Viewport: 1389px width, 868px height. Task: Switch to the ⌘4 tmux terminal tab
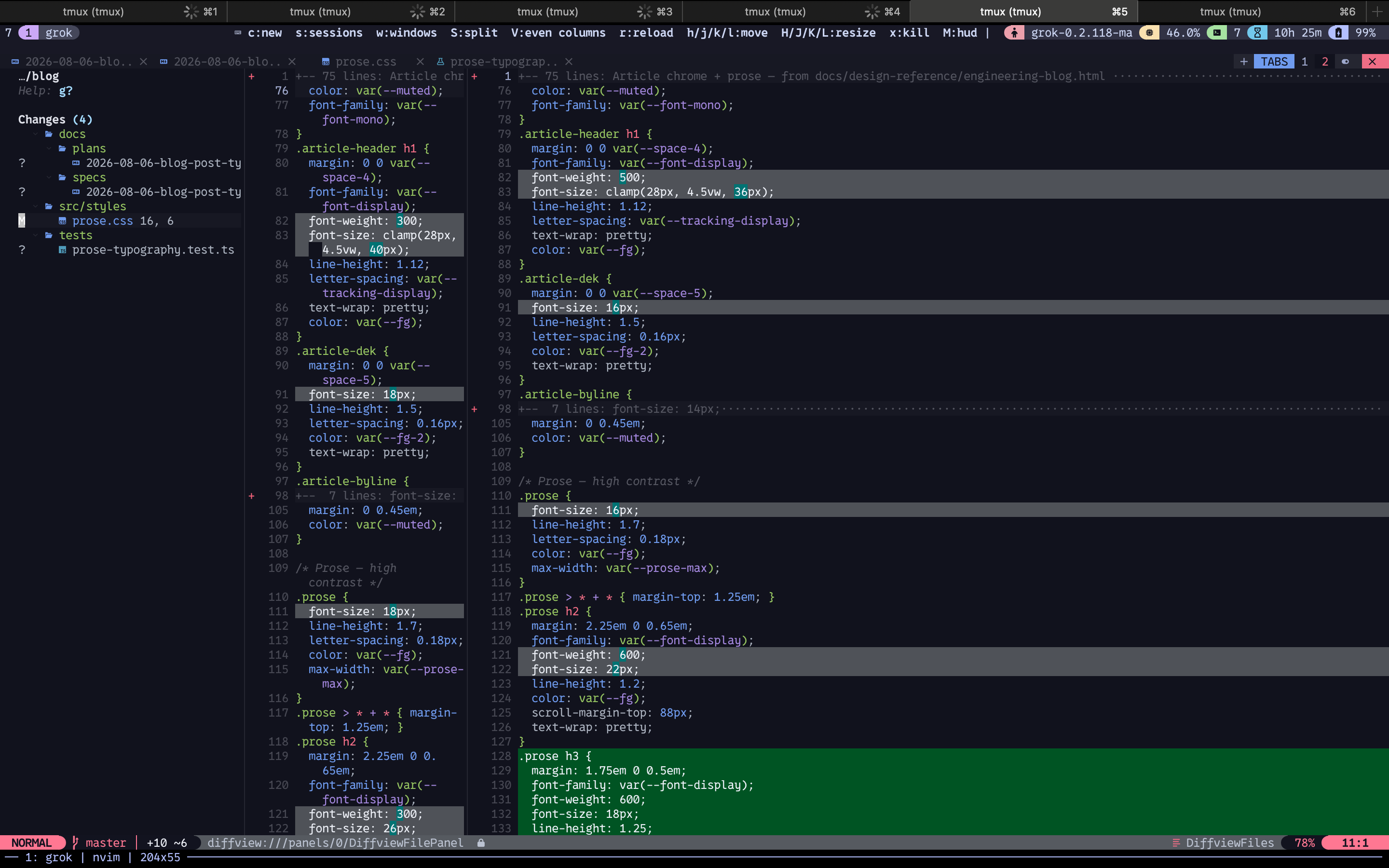[x=796, y=12]
